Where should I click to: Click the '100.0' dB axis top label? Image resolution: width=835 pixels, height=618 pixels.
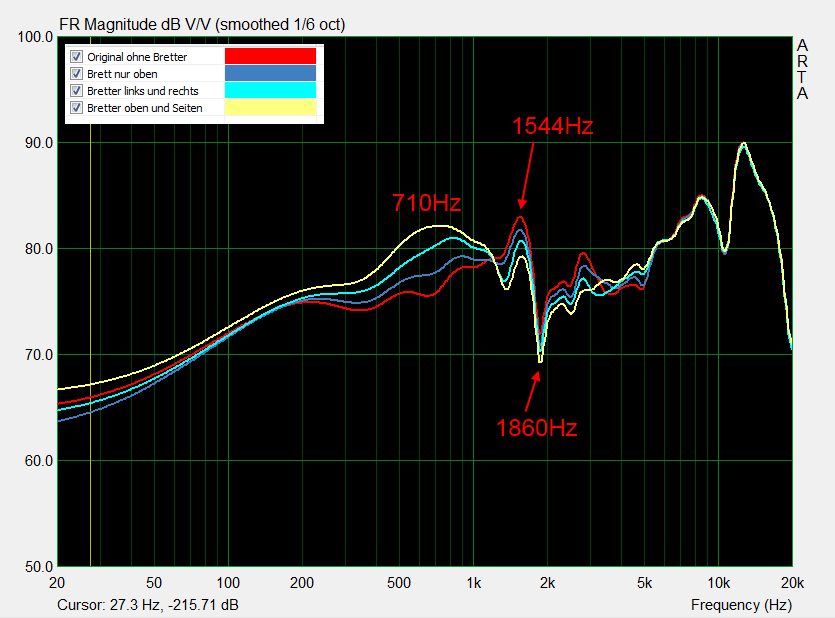34,37
